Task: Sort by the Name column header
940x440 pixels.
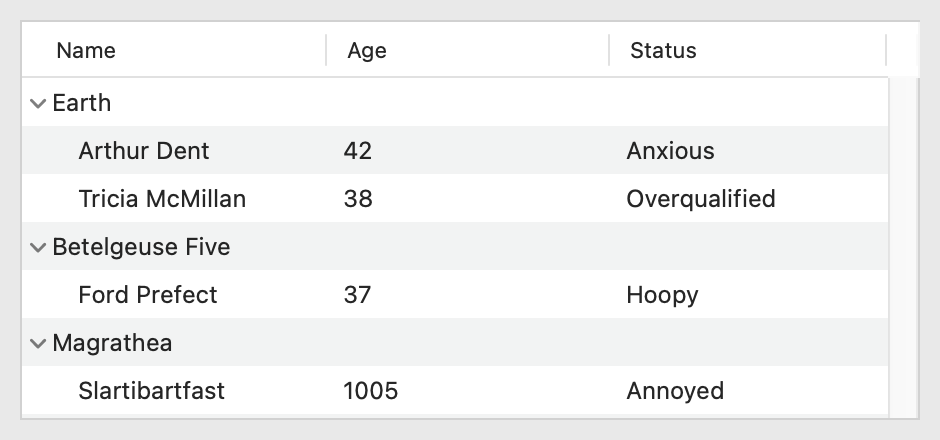Action: tap(86, 50)
